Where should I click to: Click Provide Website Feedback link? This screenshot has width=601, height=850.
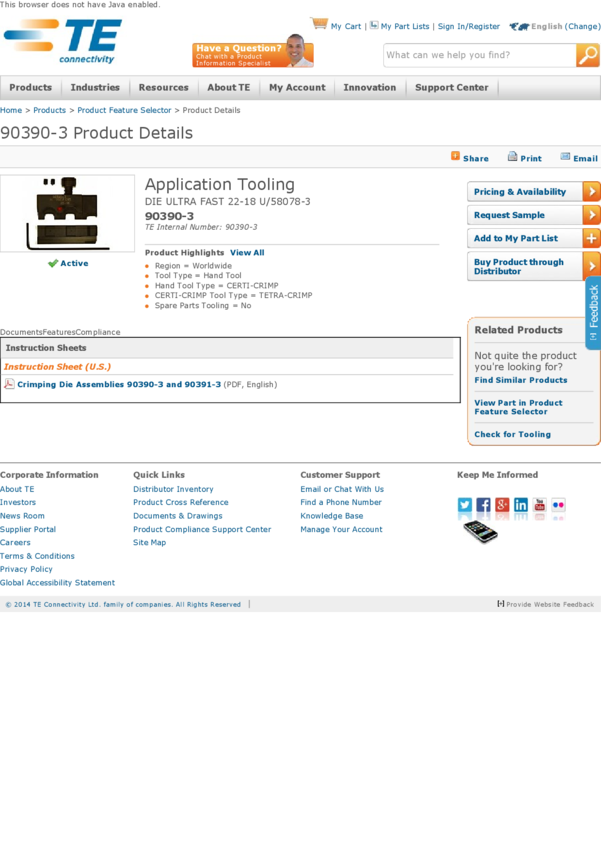(x=546, y=604)
